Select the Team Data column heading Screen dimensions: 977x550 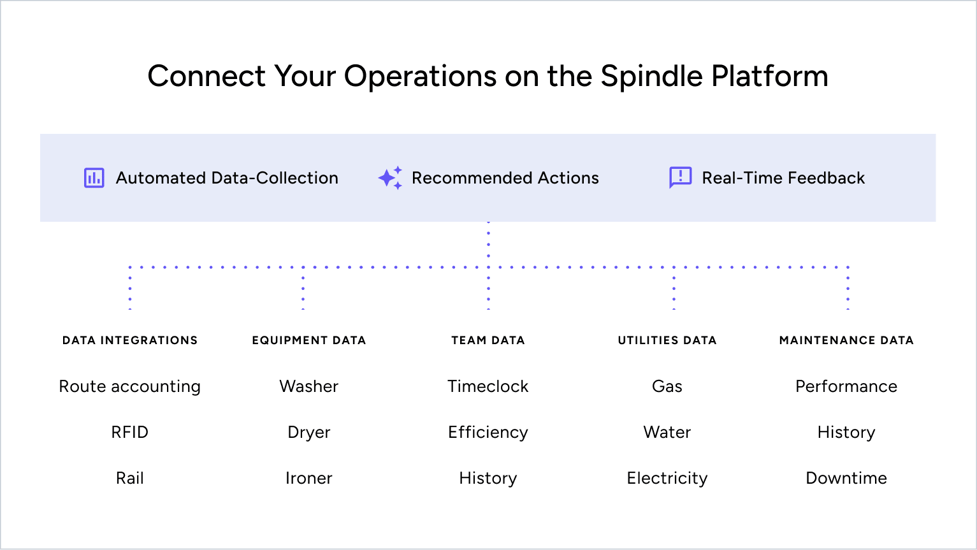pyautogui.click(x=488, y=340)
